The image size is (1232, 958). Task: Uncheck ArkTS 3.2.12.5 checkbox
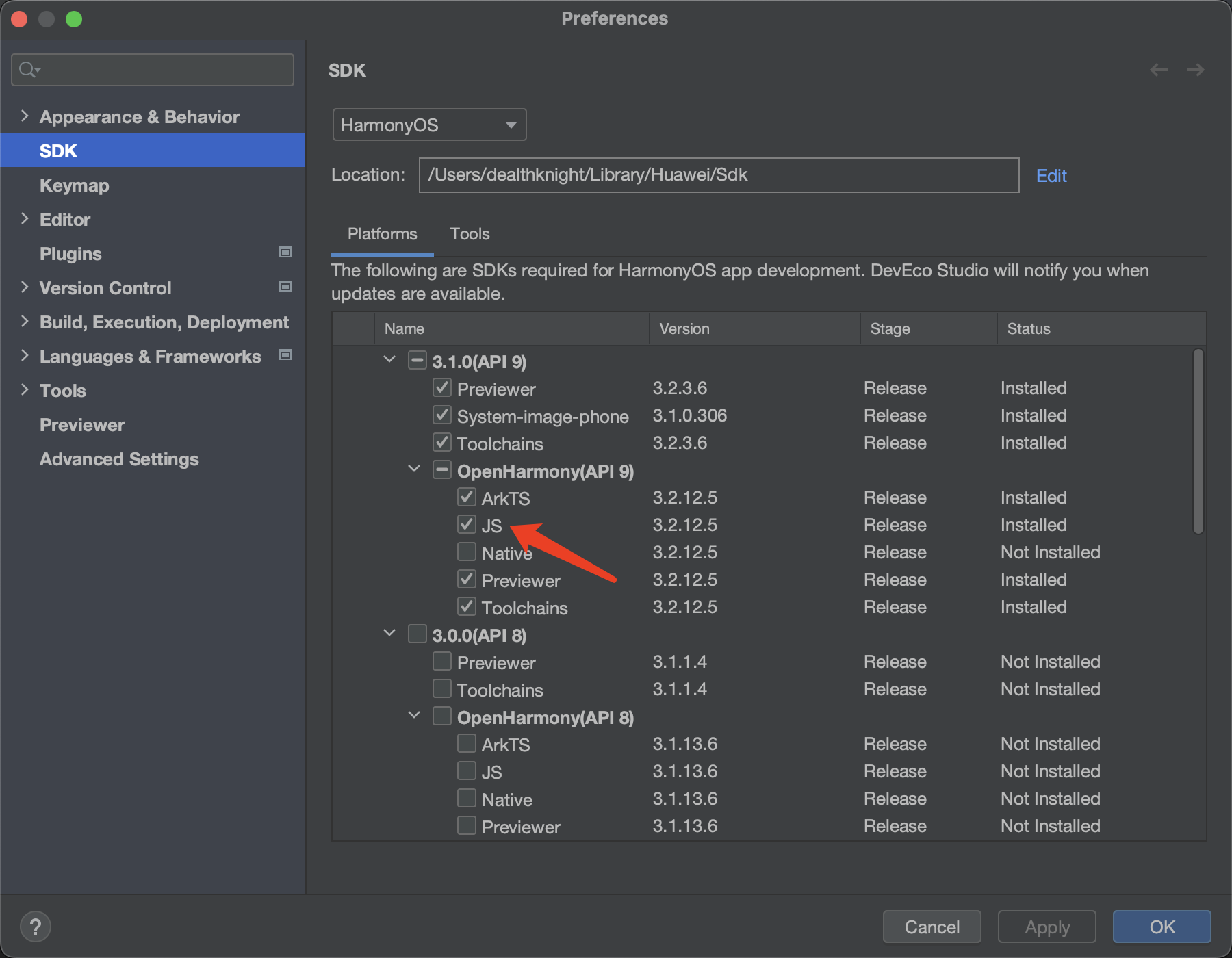click(467, 497)
